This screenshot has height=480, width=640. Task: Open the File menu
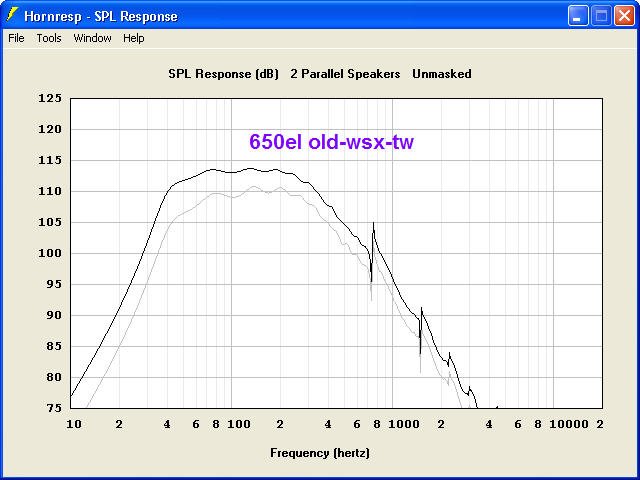16,38
